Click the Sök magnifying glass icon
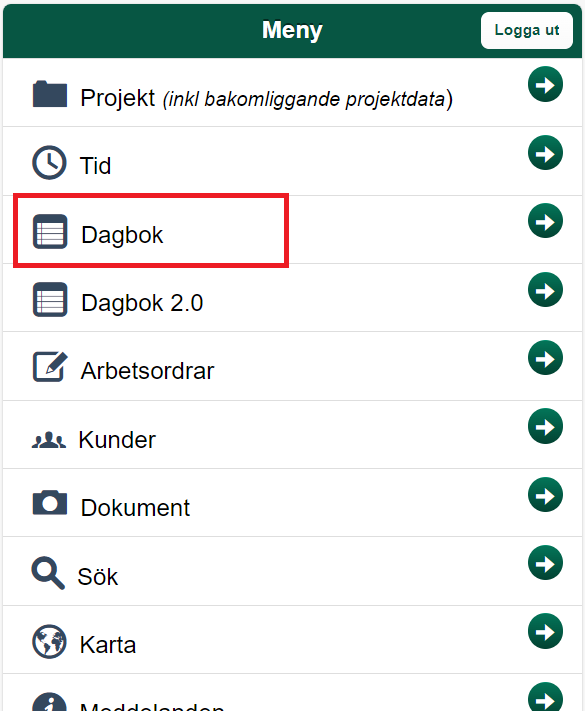Image resolution: width=585 pixels, height=711 pixels. coord(48,573)
